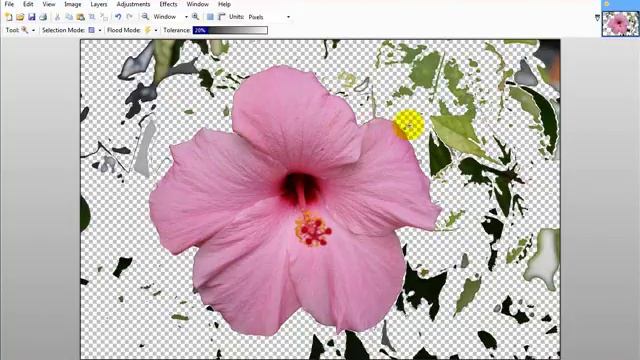Screen dimensions: 640x360
Task: Click the Zoom out magnifier icon
Action: [145, 17]
